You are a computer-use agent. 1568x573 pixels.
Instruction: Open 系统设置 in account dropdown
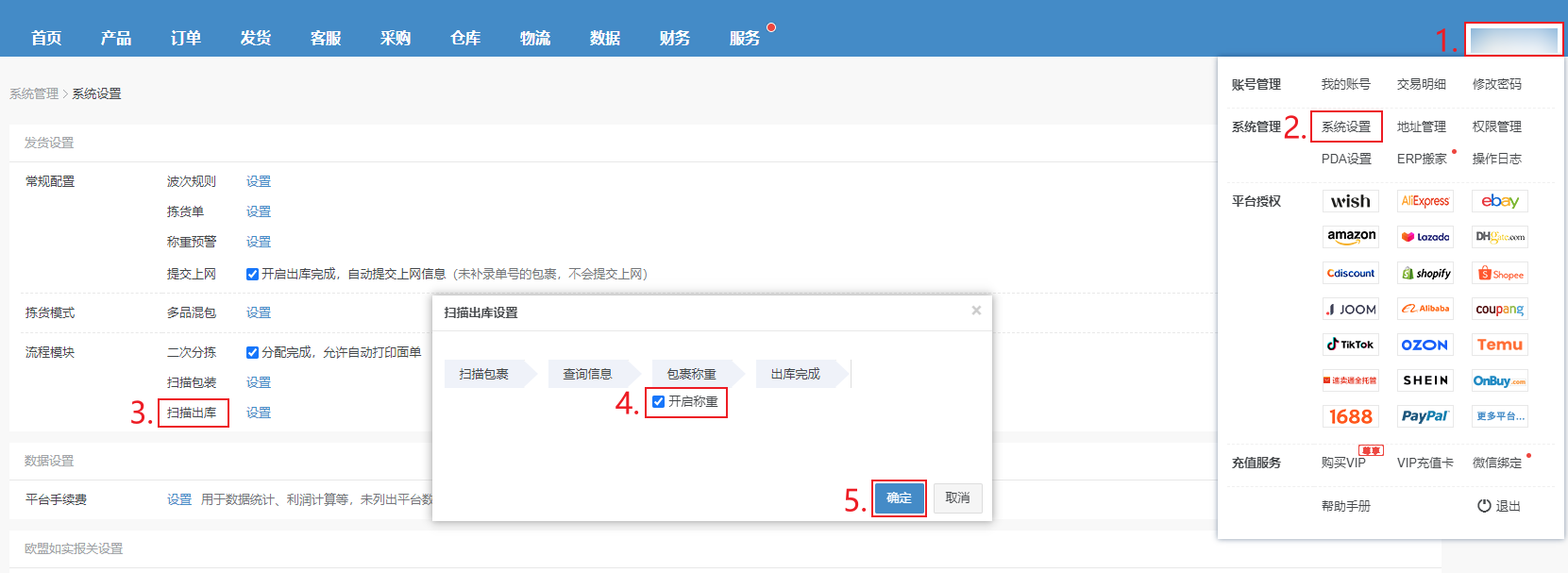pyautogui.click(x=1346, y=126)
